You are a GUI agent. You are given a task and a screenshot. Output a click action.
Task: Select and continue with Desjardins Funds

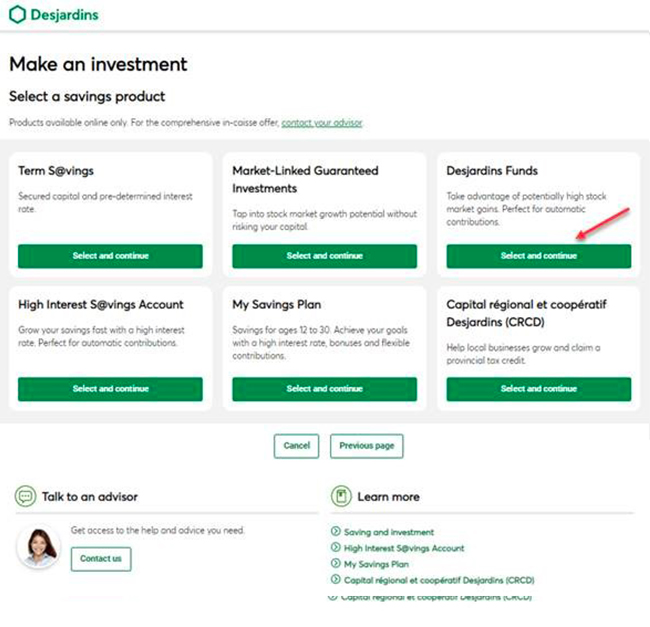pos(538,256)
